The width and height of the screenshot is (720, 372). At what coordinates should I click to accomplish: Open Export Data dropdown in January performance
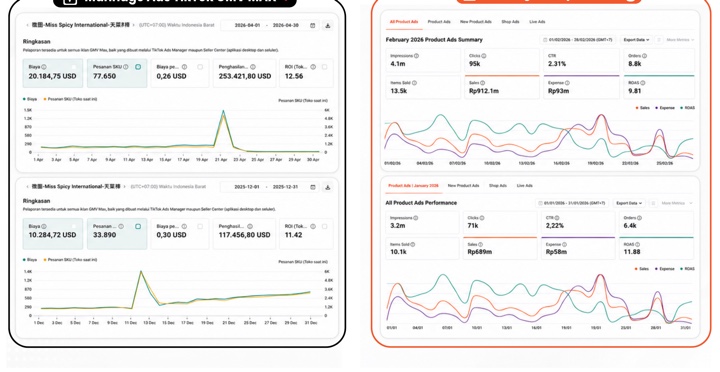629,203
